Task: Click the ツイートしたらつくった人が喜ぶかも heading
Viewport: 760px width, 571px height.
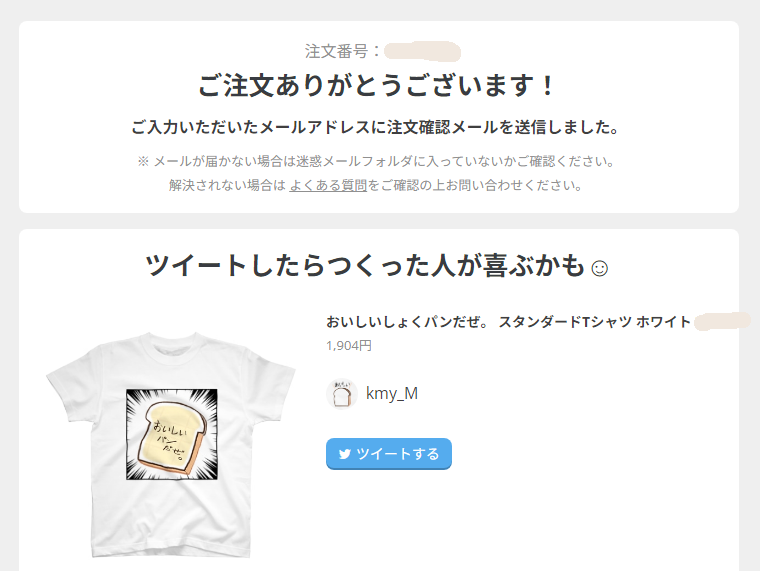Action: [x=365, y=266]
